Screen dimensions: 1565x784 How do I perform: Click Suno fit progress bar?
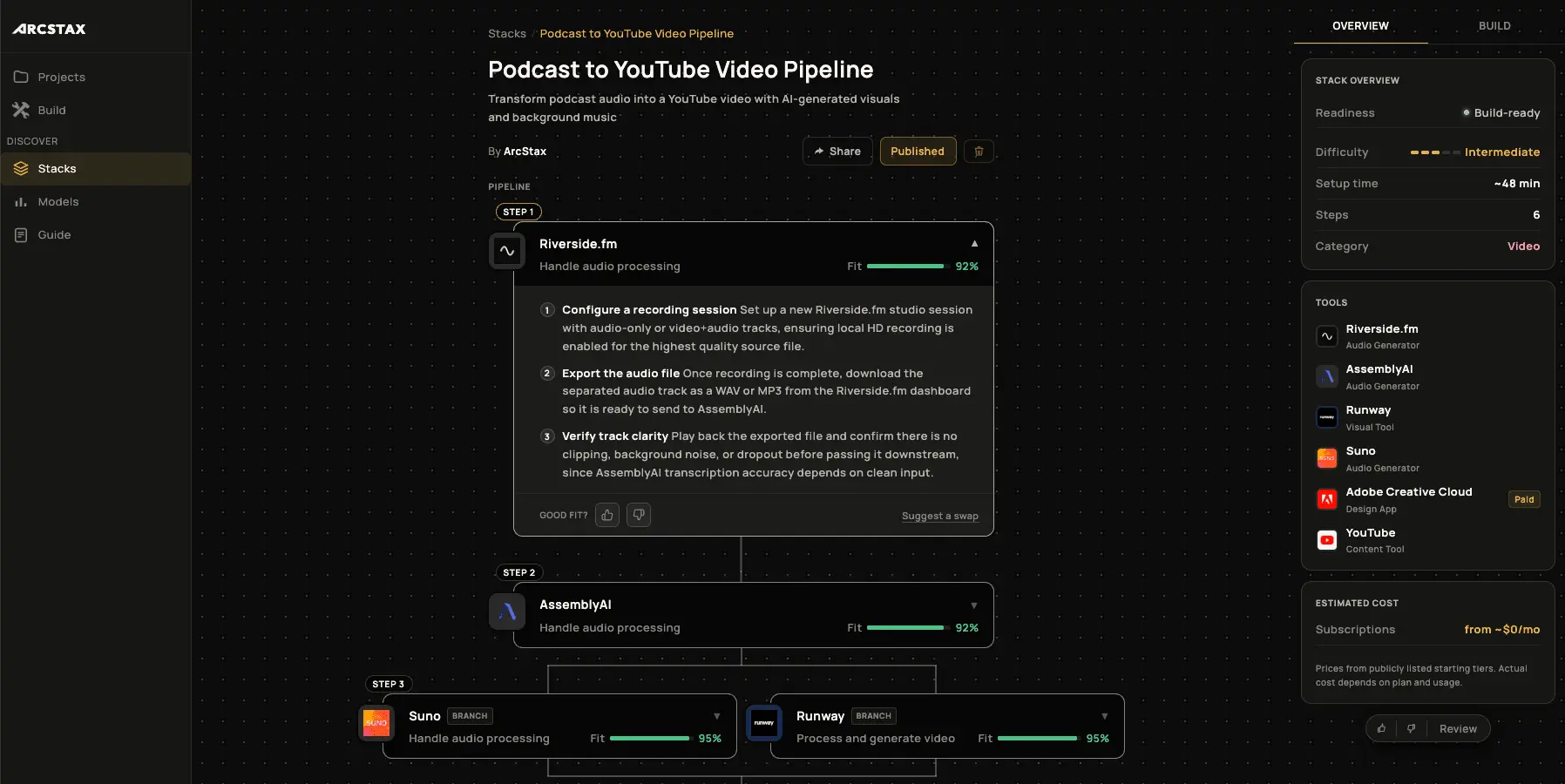(x=649, y=739)
